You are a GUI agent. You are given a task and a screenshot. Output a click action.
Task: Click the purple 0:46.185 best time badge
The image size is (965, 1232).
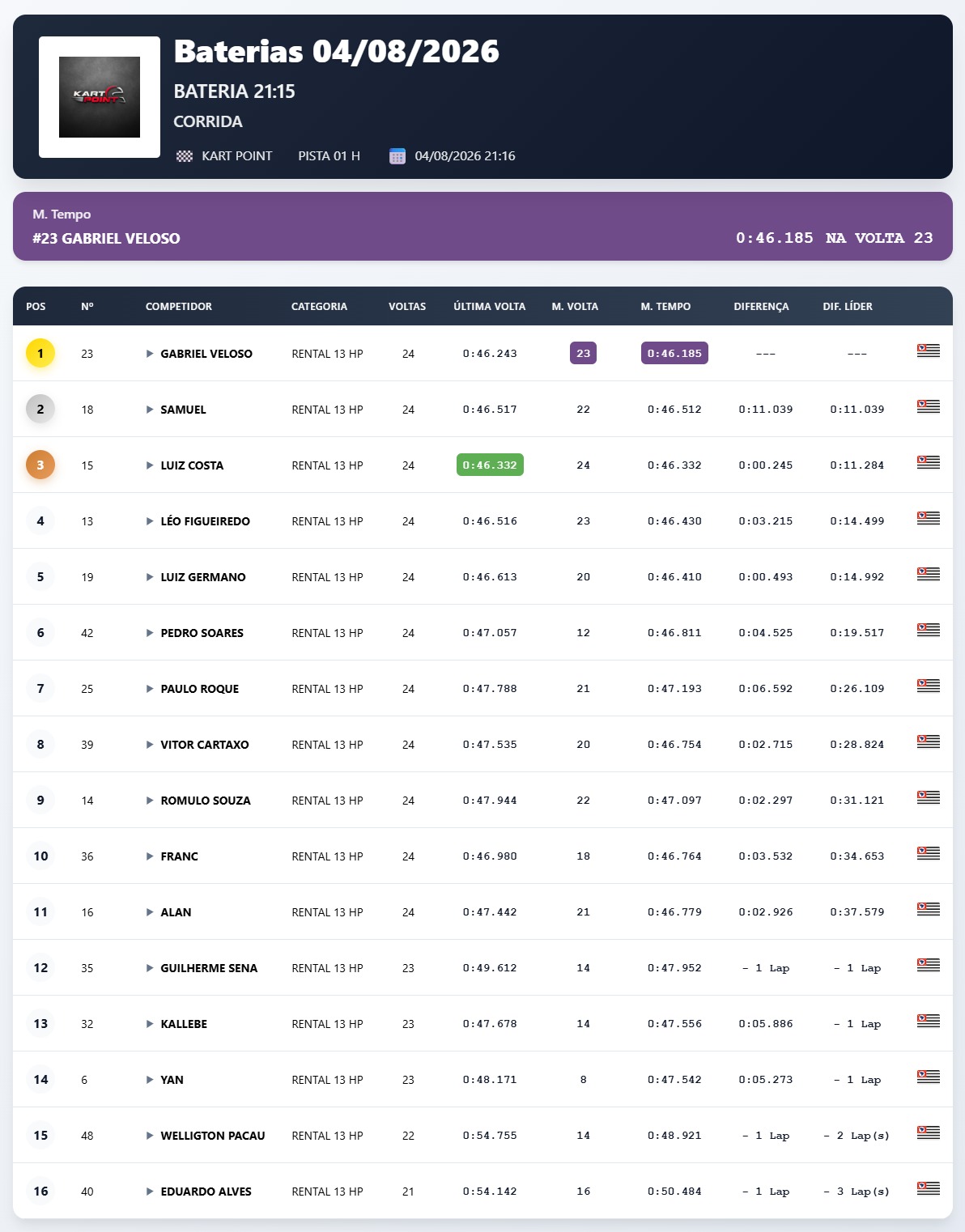(674, 354)
